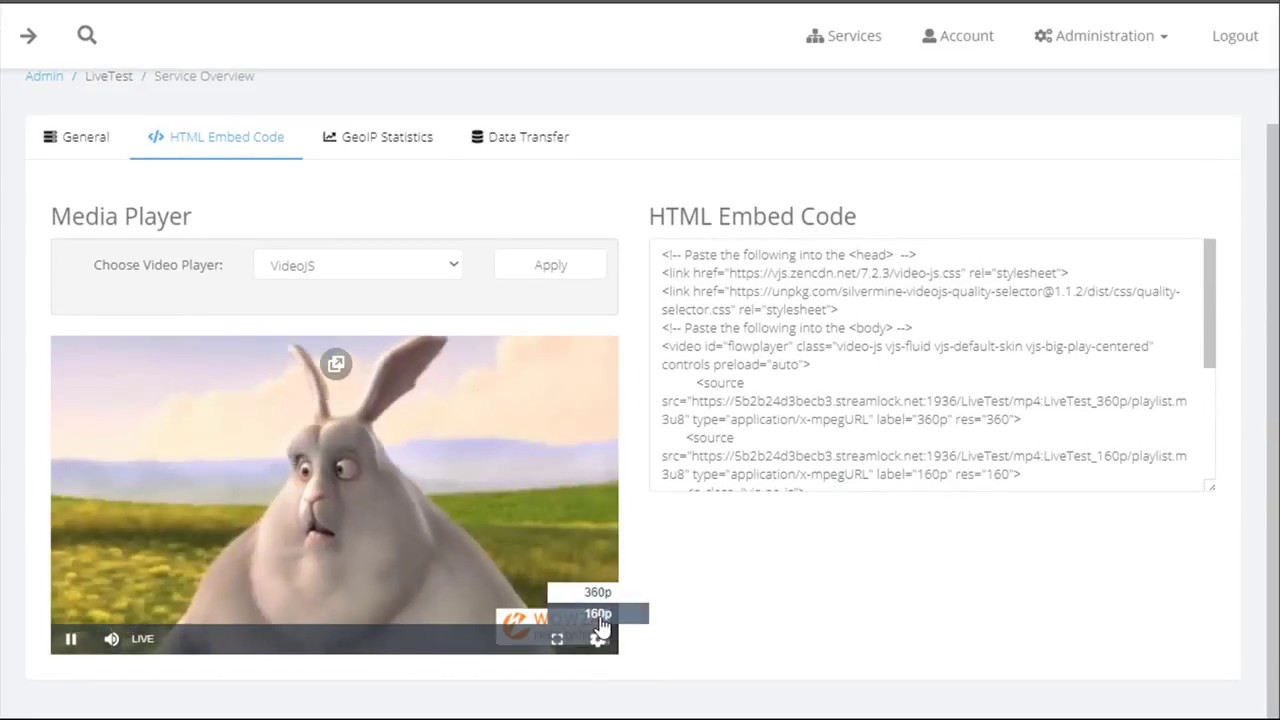Mute the video player volume

[111, 639]
